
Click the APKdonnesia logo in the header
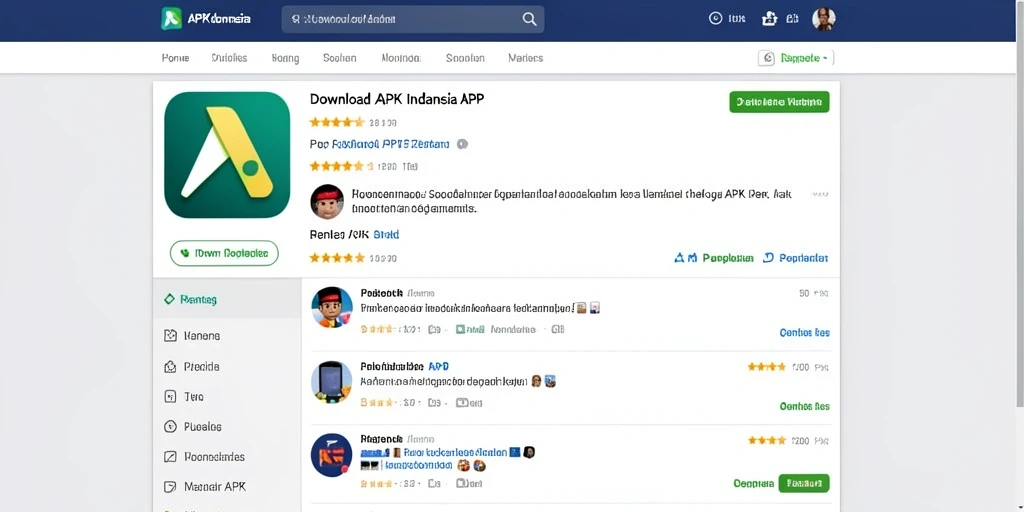tap(206, 19)
